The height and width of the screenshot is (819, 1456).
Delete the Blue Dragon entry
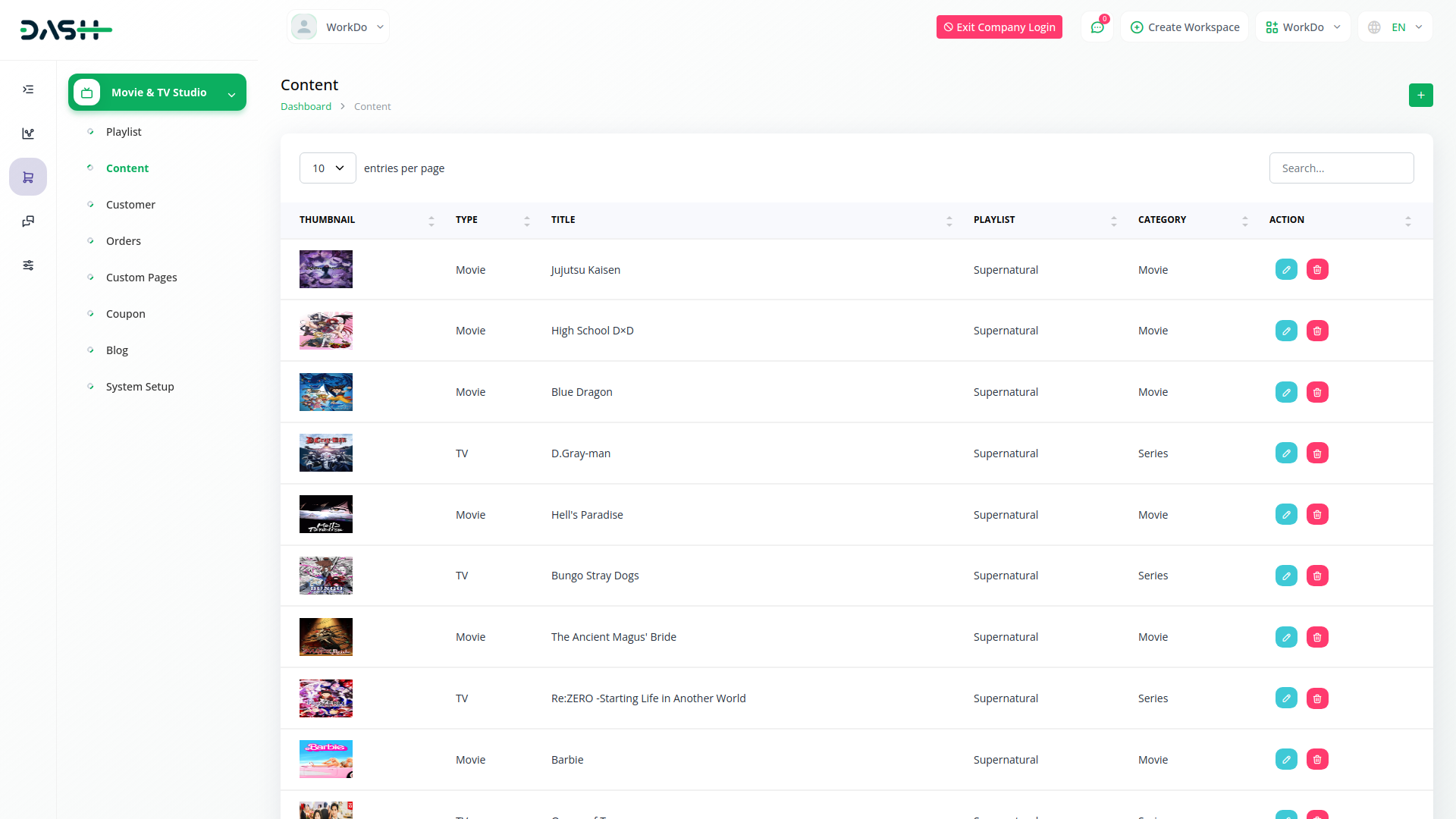click(1317, 392)
